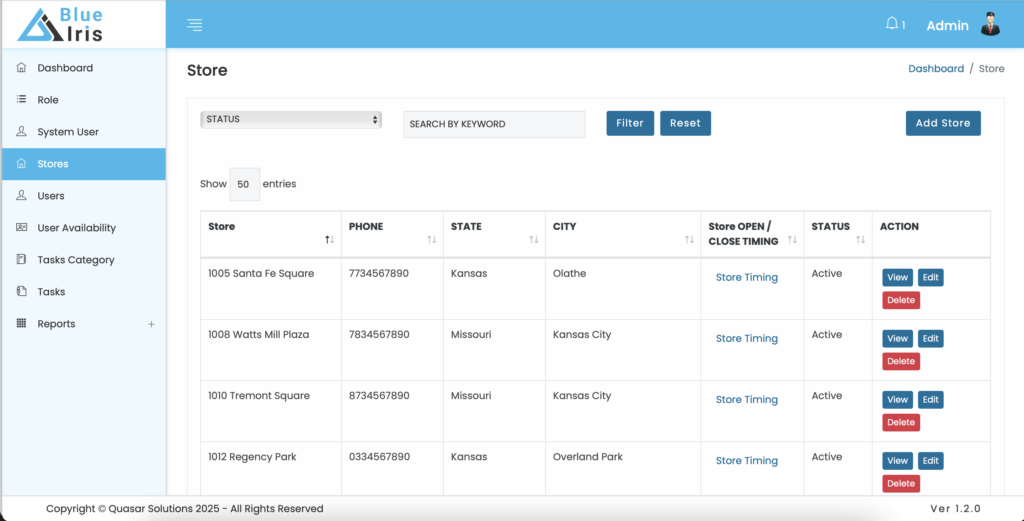Screen dimensions: 1024x521
Task: Select Stores in the sidebar
Action: [x=84, y=164]
